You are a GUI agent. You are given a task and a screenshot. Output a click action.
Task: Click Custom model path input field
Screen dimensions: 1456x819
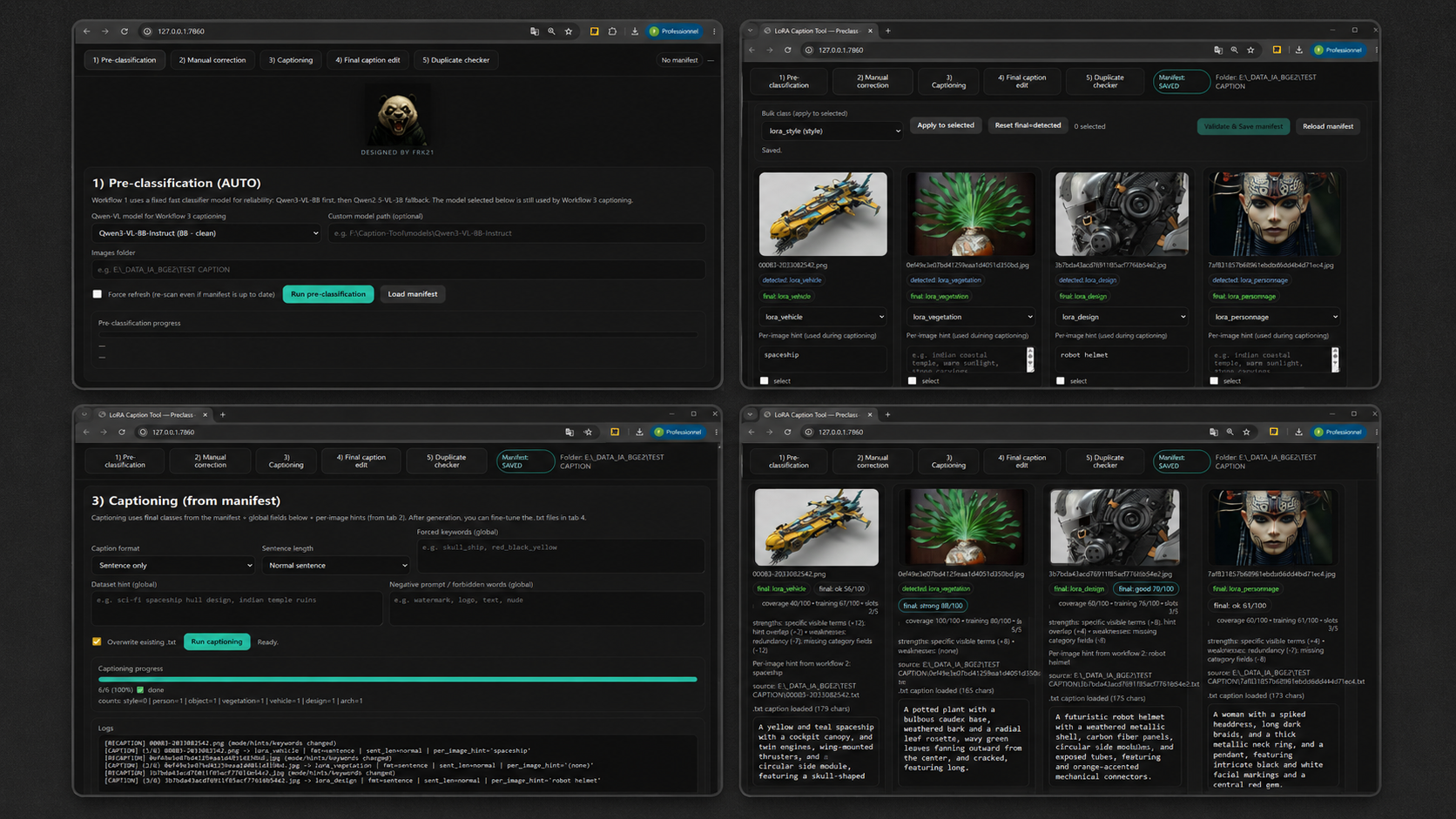tap(516, 233)
